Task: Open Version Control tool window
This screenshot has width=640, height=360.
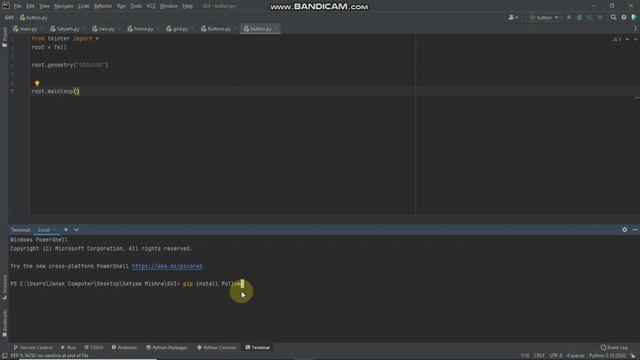Action: pos(33,348)
